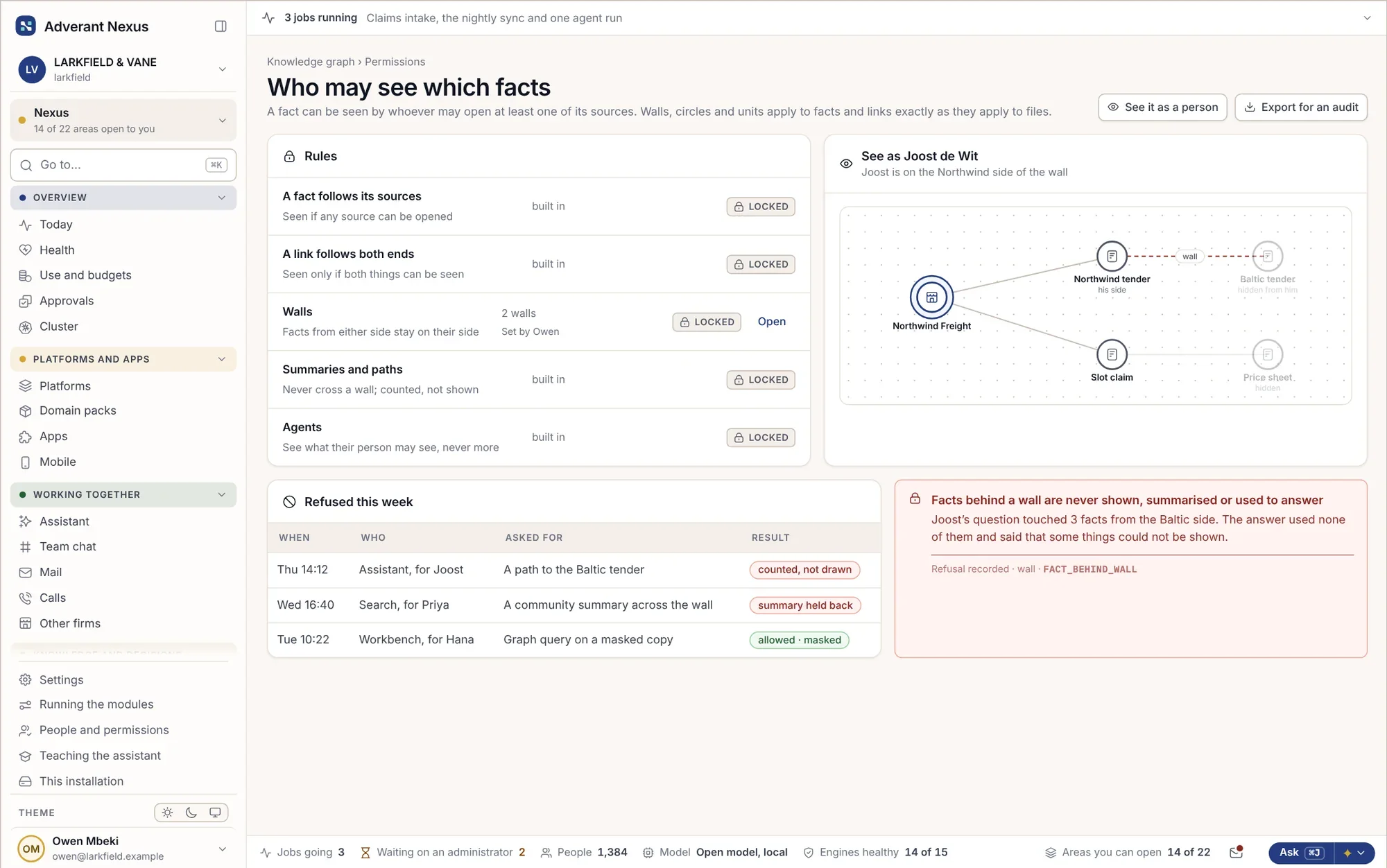Click the Adverant Nexus logo icon
This screenshot has width=1387, height=868.
click(x=26, y=26)
